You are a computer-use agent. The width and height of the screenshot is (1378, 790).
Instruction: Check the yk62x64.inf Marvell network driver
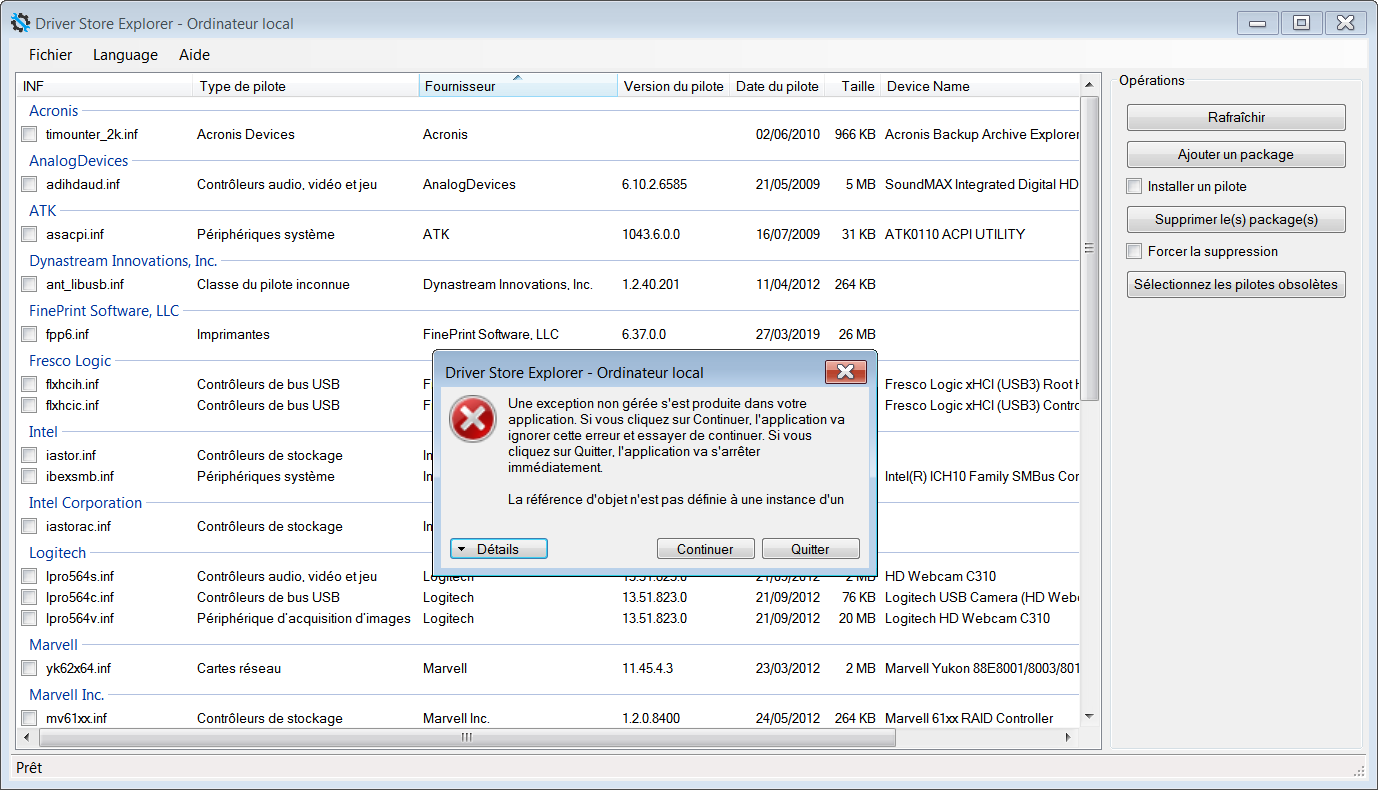coord(29,668)
